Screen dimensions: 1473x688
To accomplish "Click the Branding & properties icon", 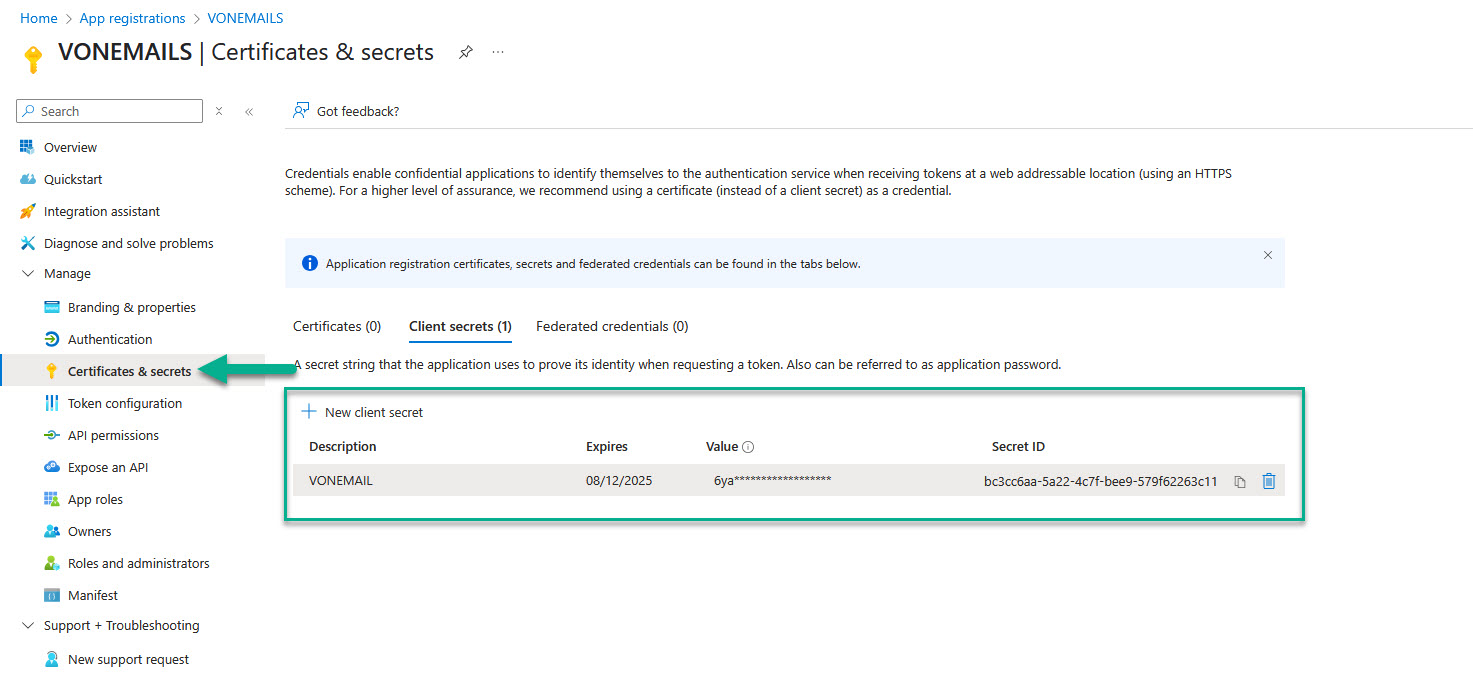I will coord(52,307).
